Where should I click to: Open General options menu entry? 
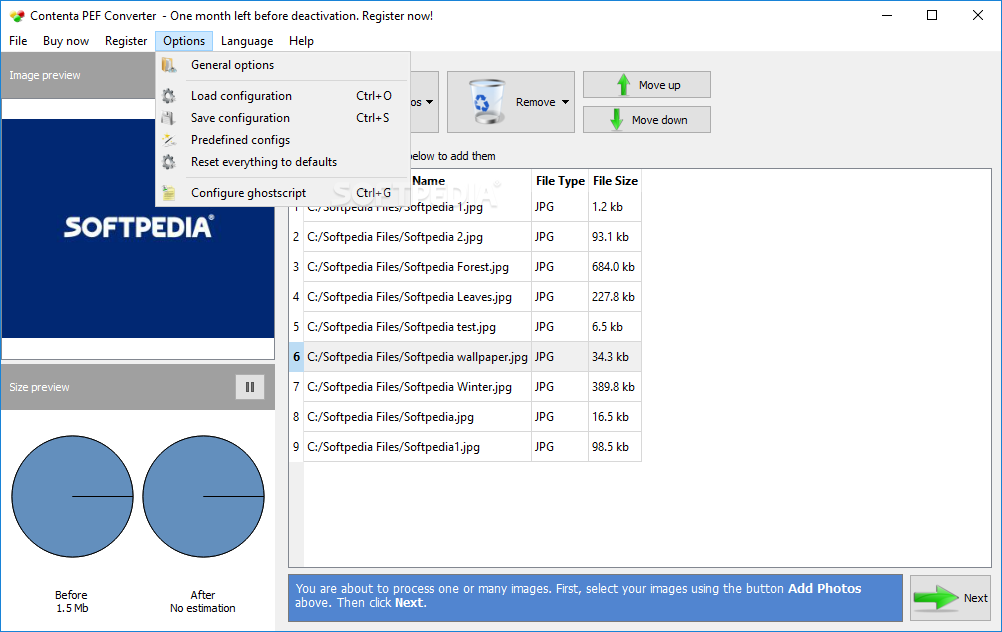pyautogui.click(x=282, y=65)
